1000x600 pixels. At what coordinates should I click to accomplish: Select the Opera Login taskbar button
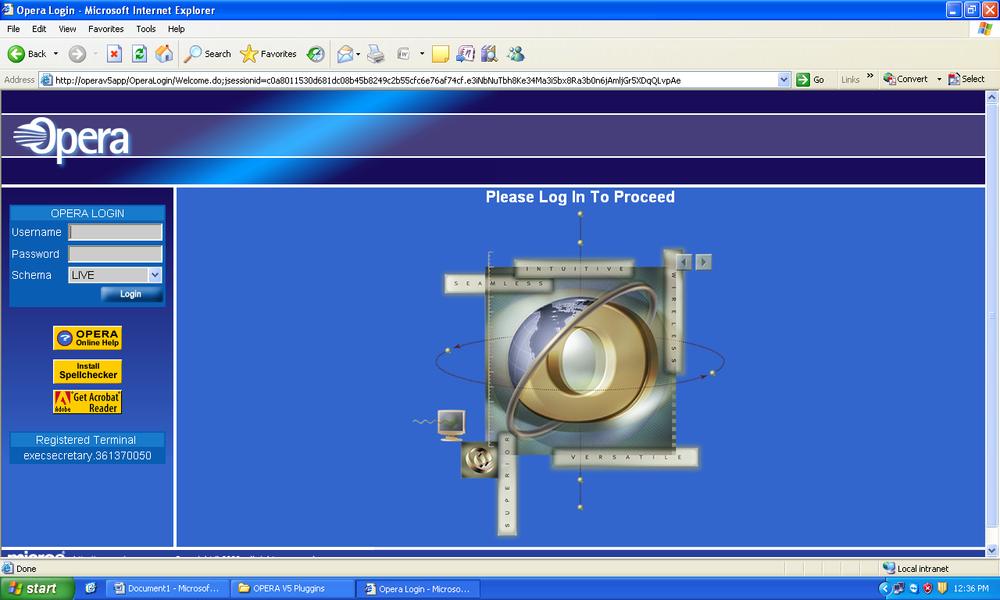pos(418,589)
